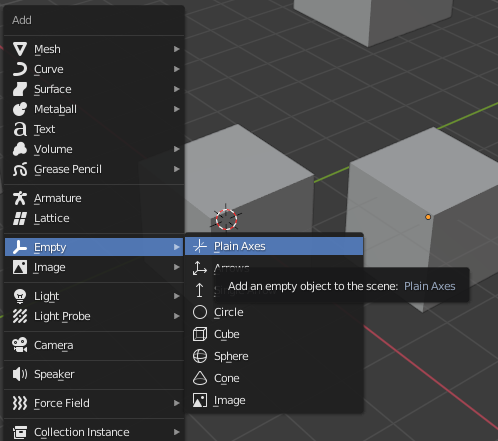Expand the Light Probe submenu arrow
Viewport: 498px width, 441px height.
click(177, 316)
